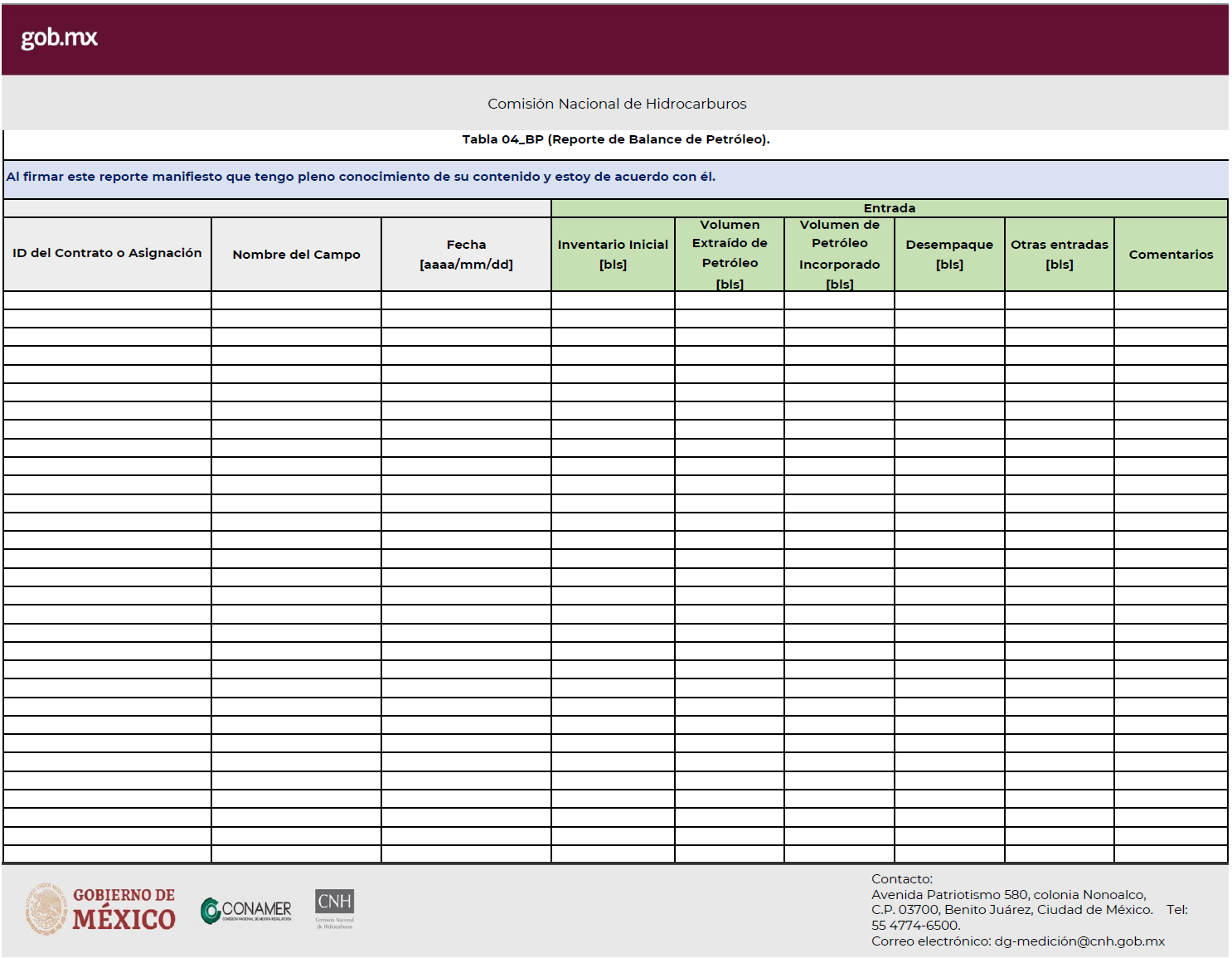
Task: Click the CNH logo in footer
Action: point(334,908)
